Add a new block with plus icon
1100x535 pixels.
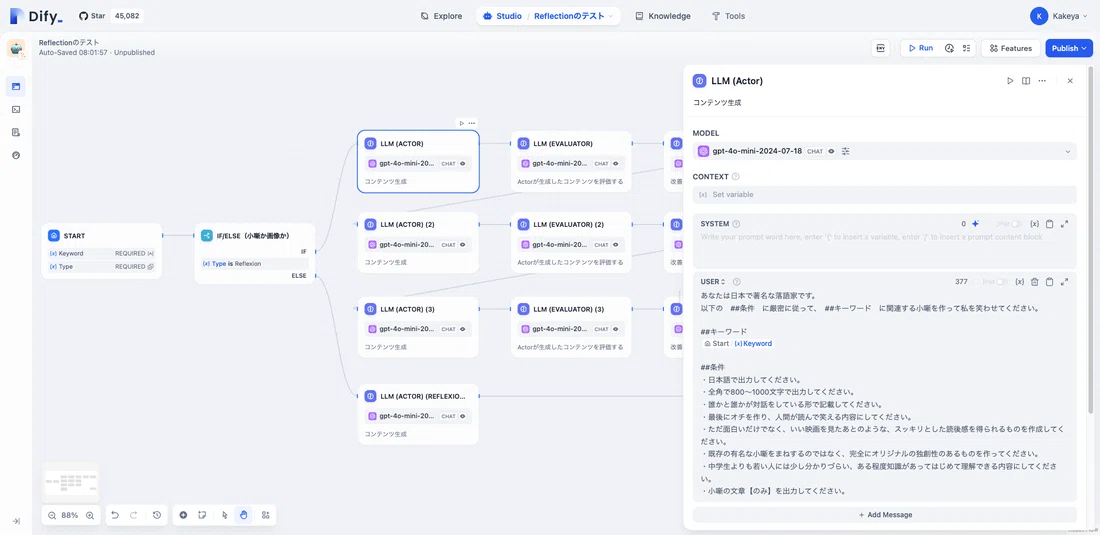tap(183, 515)
